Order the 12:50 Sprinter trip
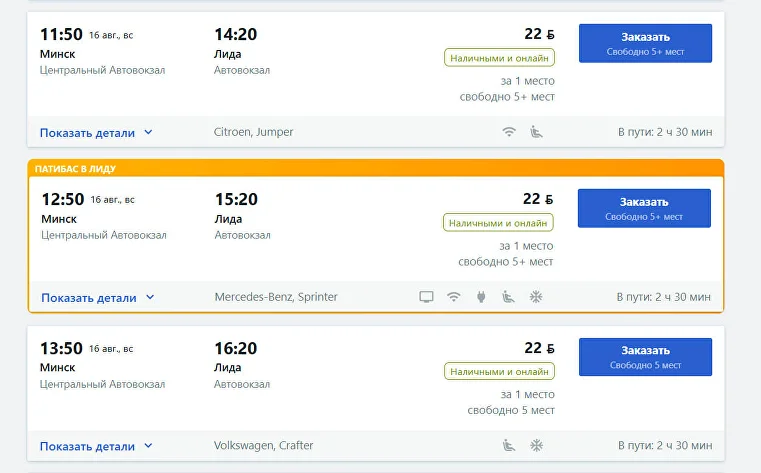 (x=644, y=208)
